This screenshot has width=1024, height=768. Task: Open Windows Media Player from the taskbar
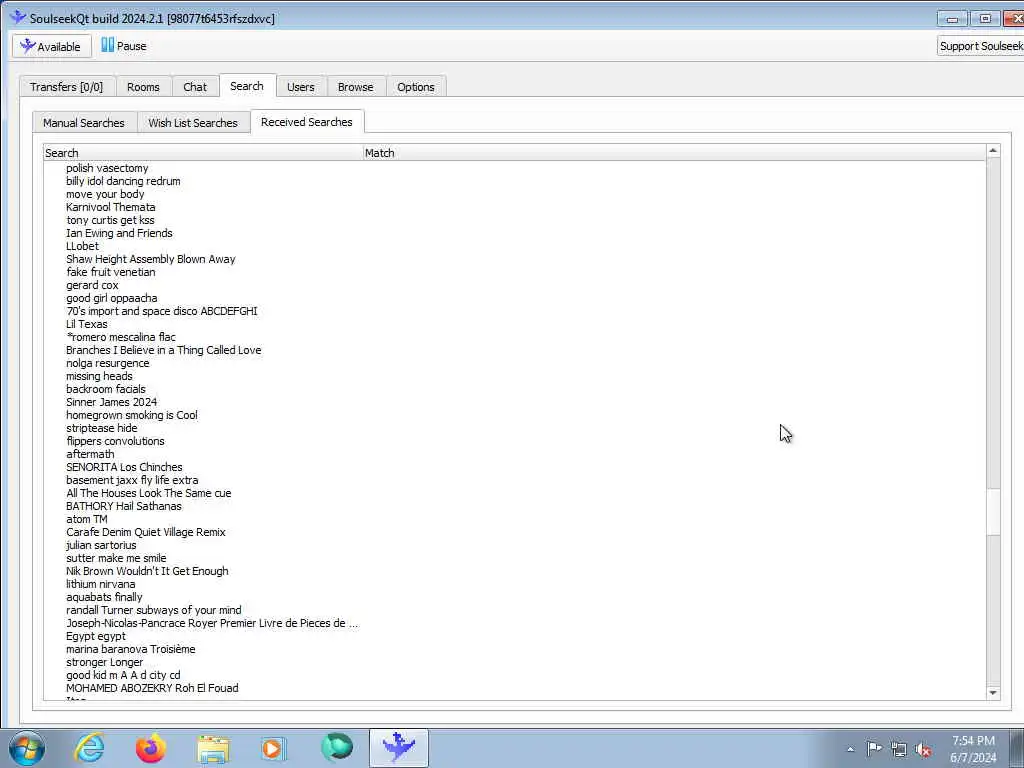pos(274,748)
